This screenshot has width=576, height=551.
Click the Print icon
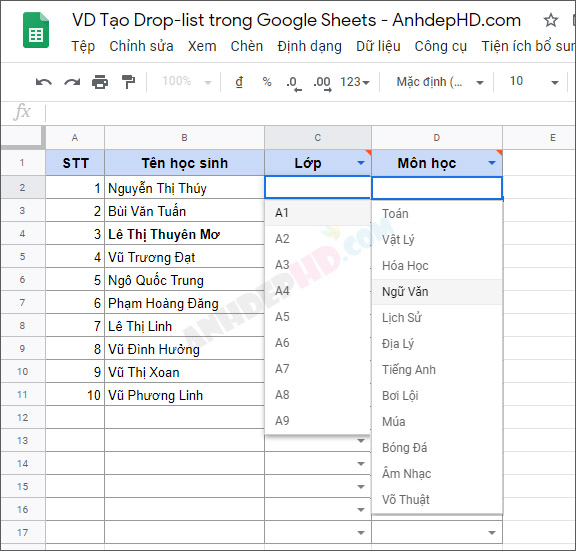[100, 82]
